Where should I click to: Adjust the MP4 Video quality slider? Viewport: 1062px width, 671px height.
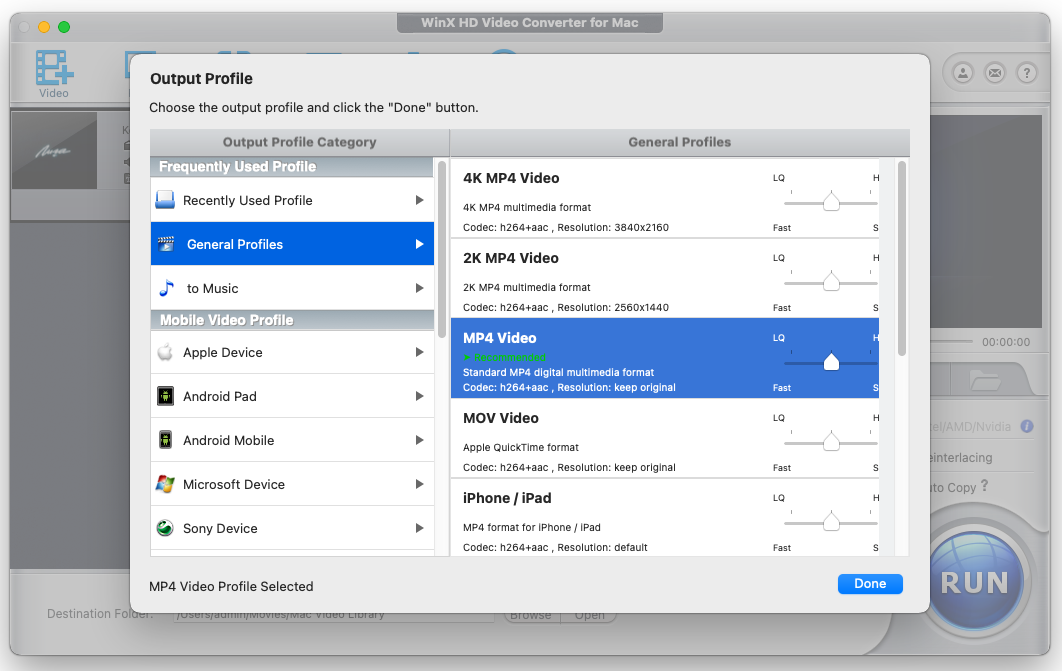831,363
